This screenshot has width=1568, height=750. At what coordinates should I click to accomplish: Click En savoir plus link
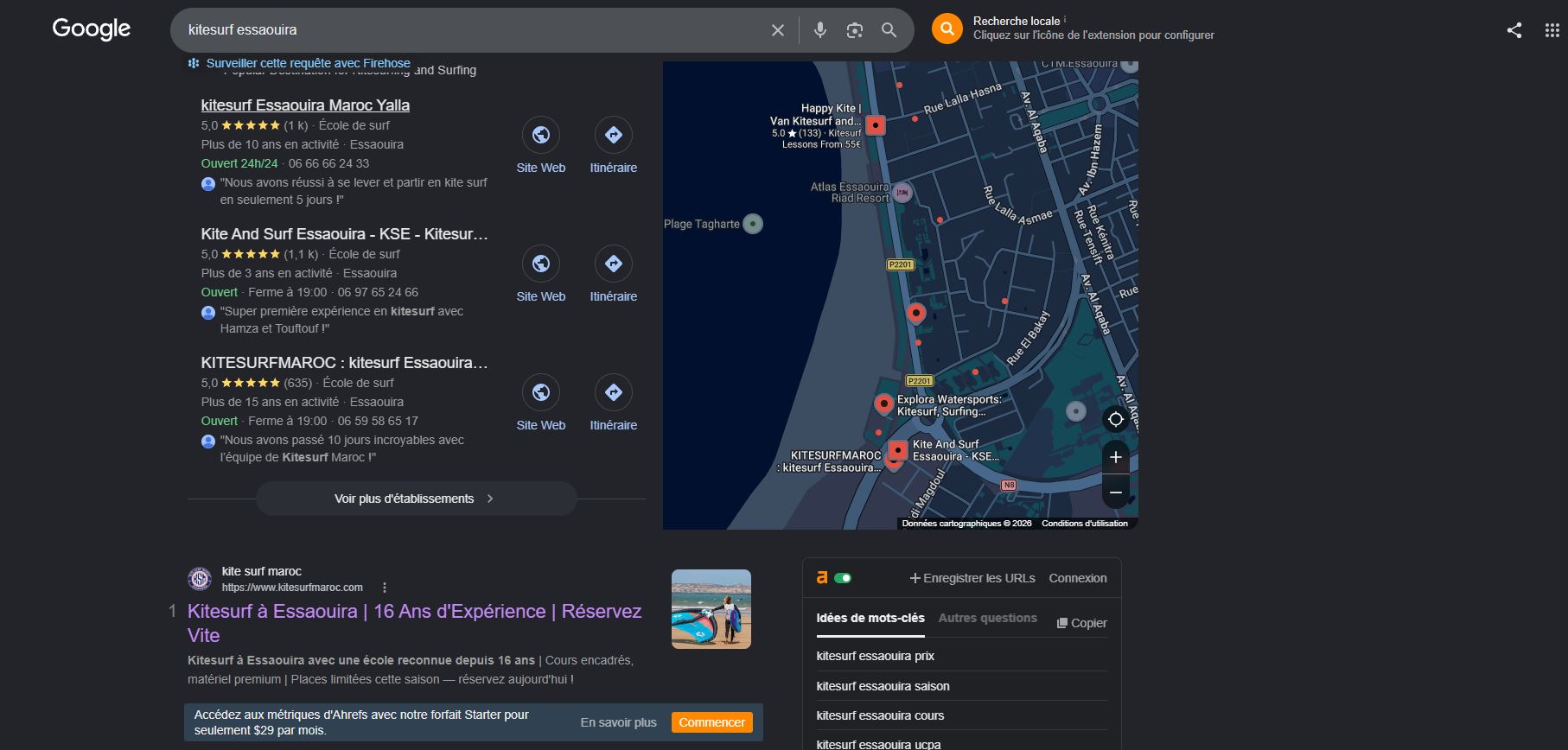pos(619,722)
